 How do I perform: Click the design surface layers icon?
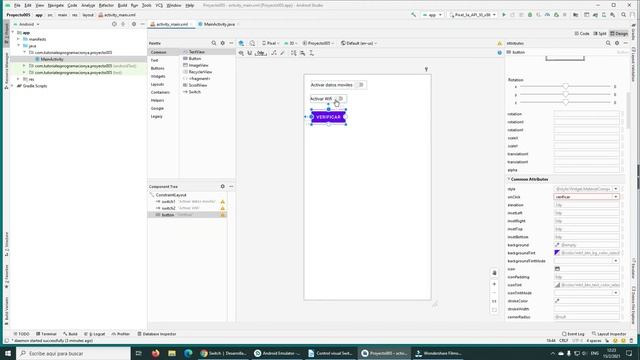point(241,43)
